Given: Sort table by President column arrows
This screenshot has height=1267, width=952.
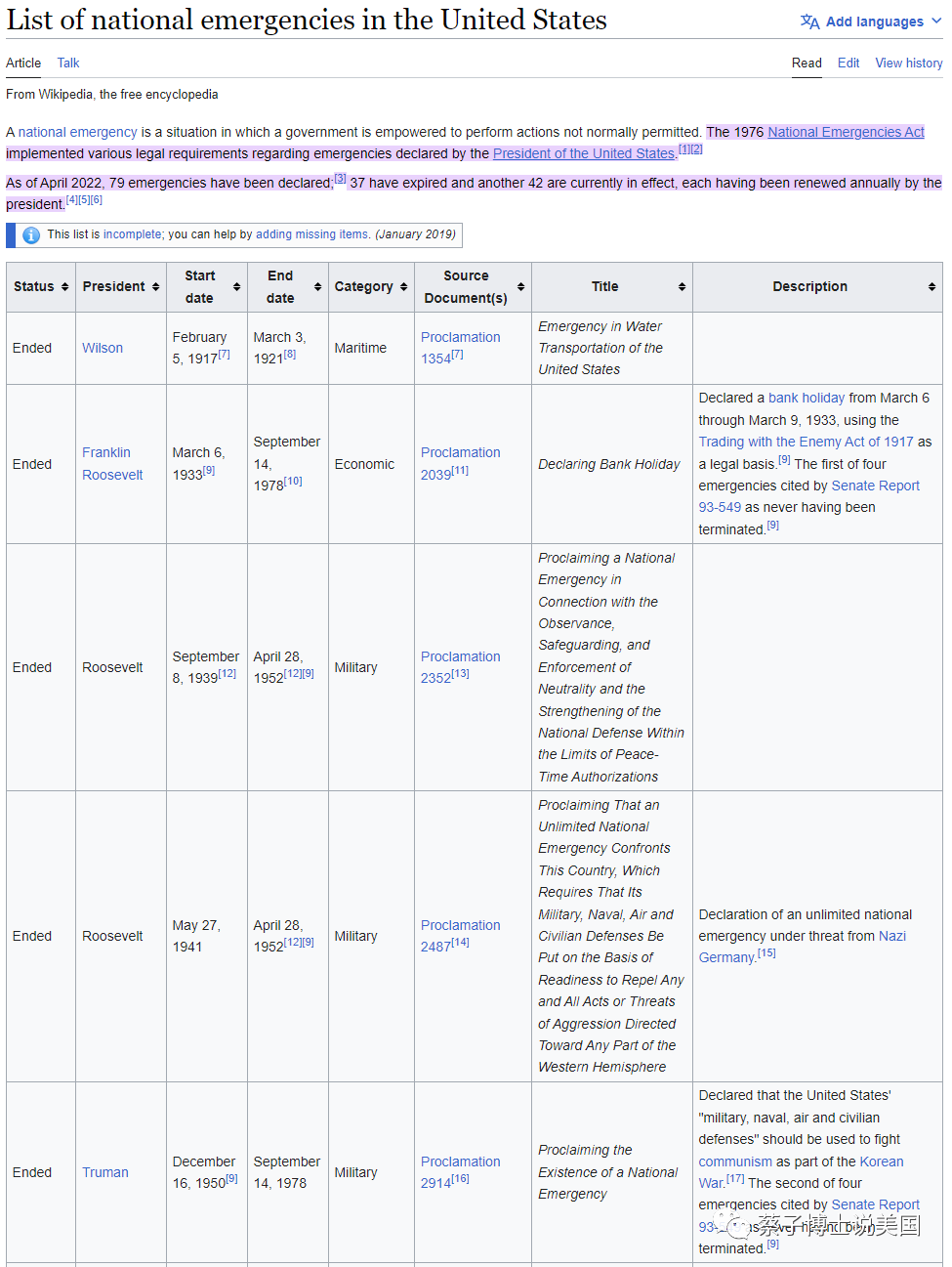Looking at the screenshot, I should coord(155,287).
